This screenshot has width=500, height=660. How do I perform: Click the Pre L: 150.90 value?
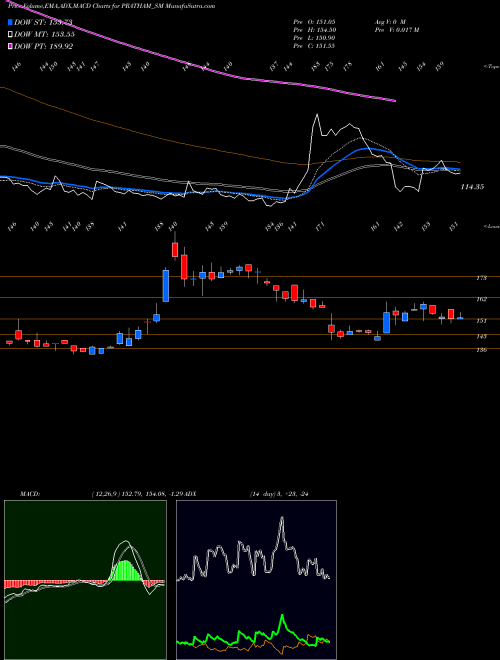pyautogui.click(x=314, y=38)
